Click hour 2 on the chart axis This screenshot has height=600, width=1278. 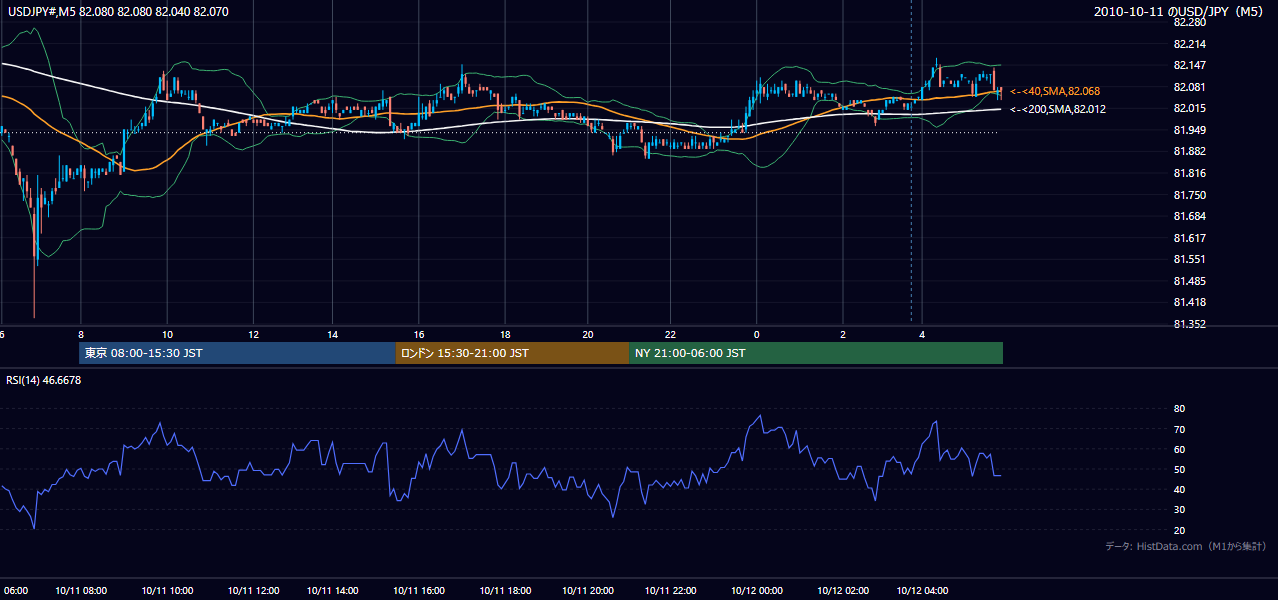[x=843, y=334]
